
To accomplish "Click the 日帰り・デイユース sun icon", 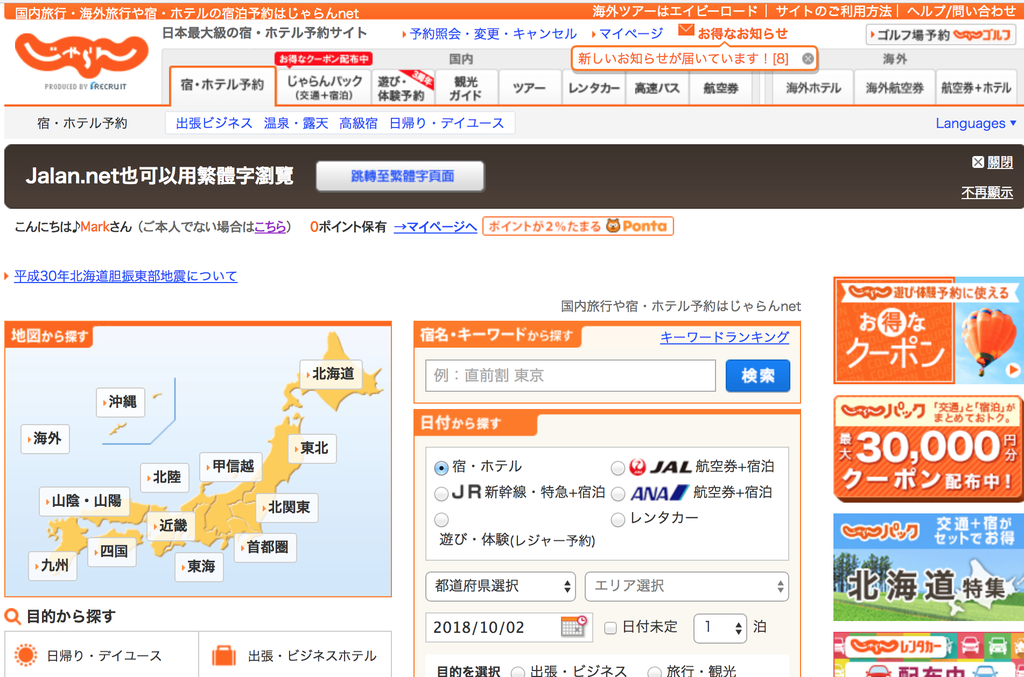I will pos(26,655).
